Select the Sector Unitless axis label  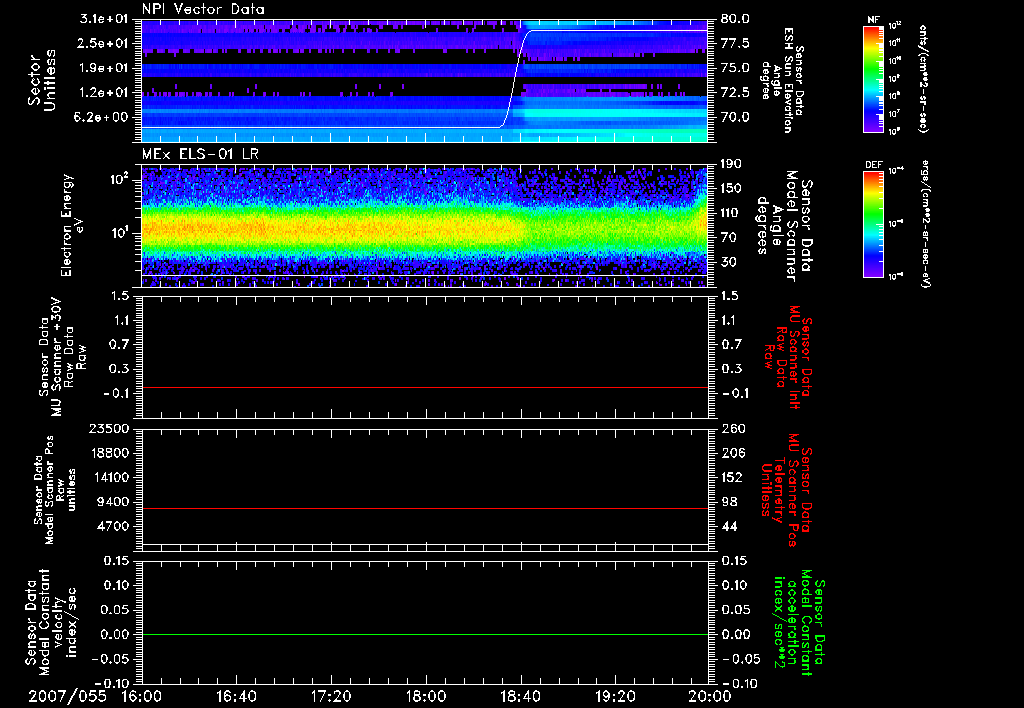tap(42, 78)
